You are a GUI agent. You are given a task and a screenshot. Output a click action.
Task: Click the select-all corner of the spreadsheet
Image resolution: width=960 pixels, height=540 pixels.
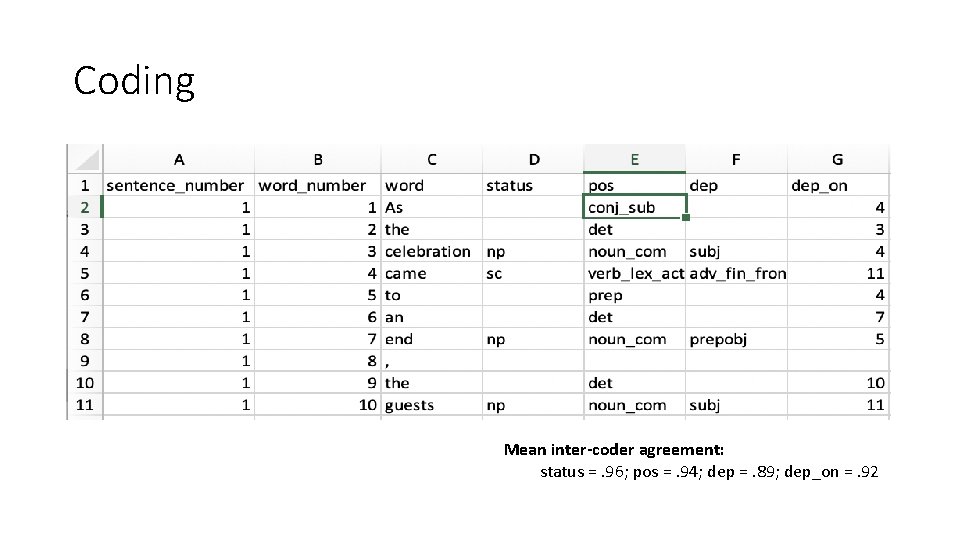(85, 159)
